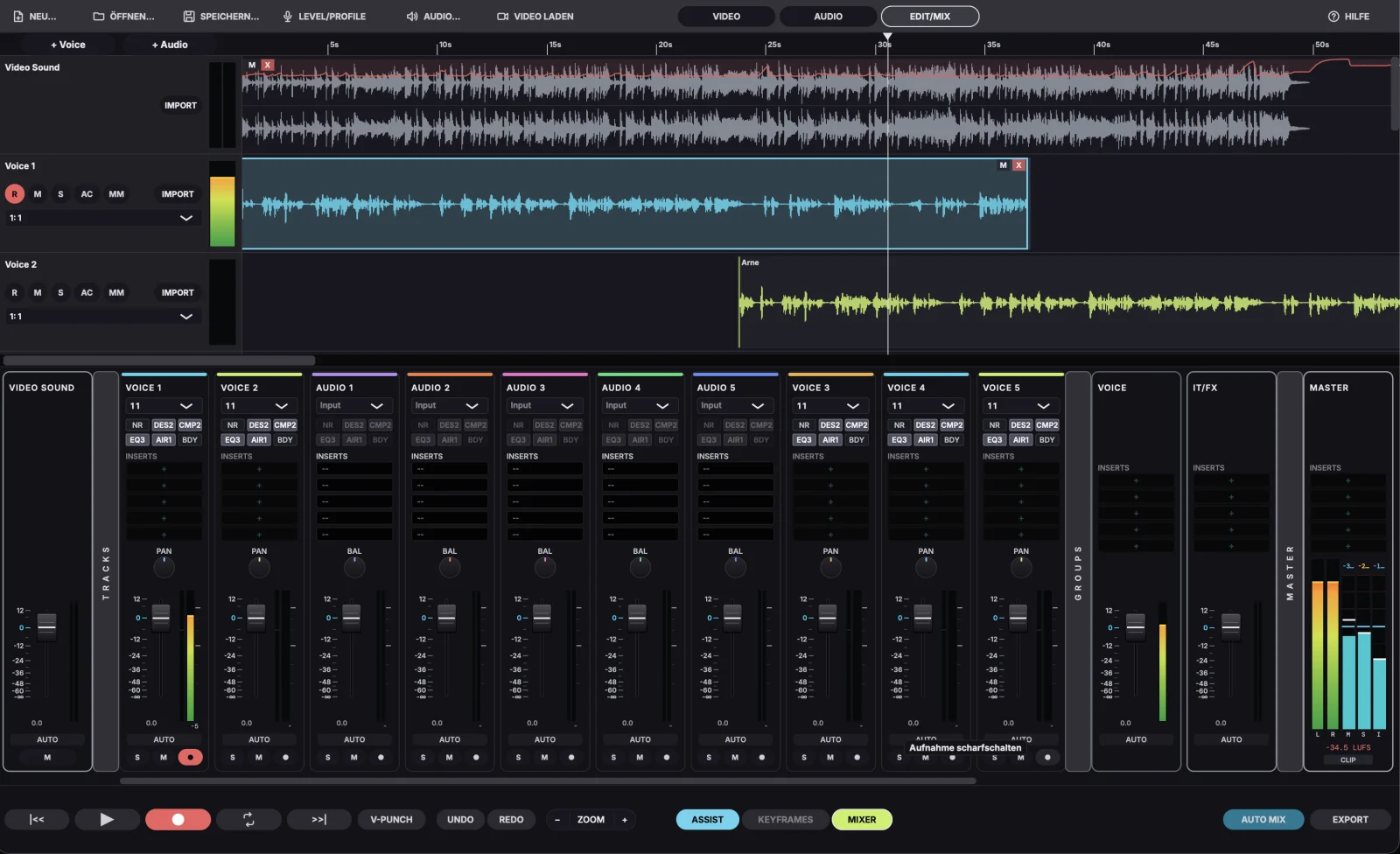
Task: Click the VOICE 1 PAN knob
Action: click(x=164, y=569)
